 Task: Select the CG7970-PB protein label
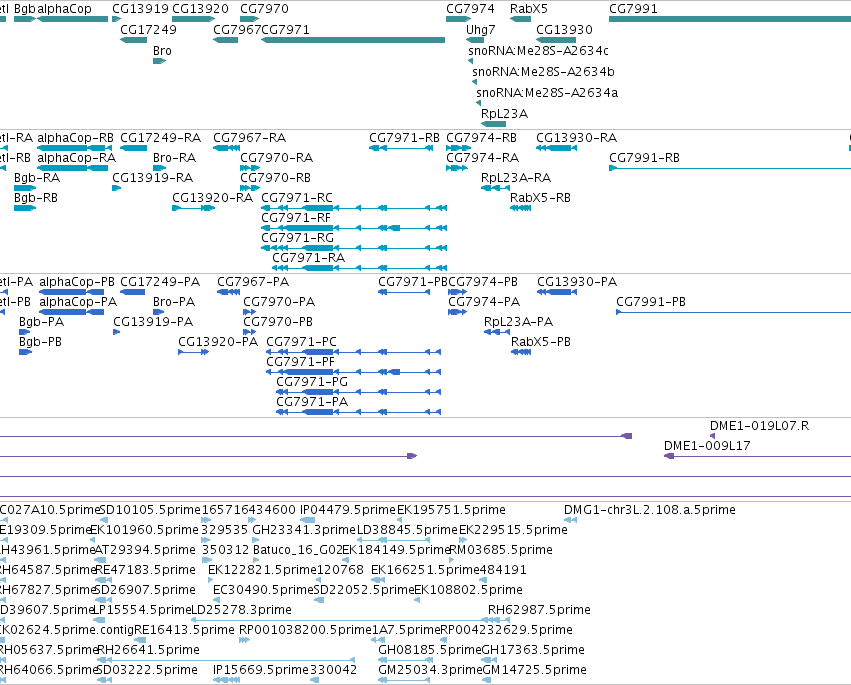pyautogui.click(x=278, y=322)
